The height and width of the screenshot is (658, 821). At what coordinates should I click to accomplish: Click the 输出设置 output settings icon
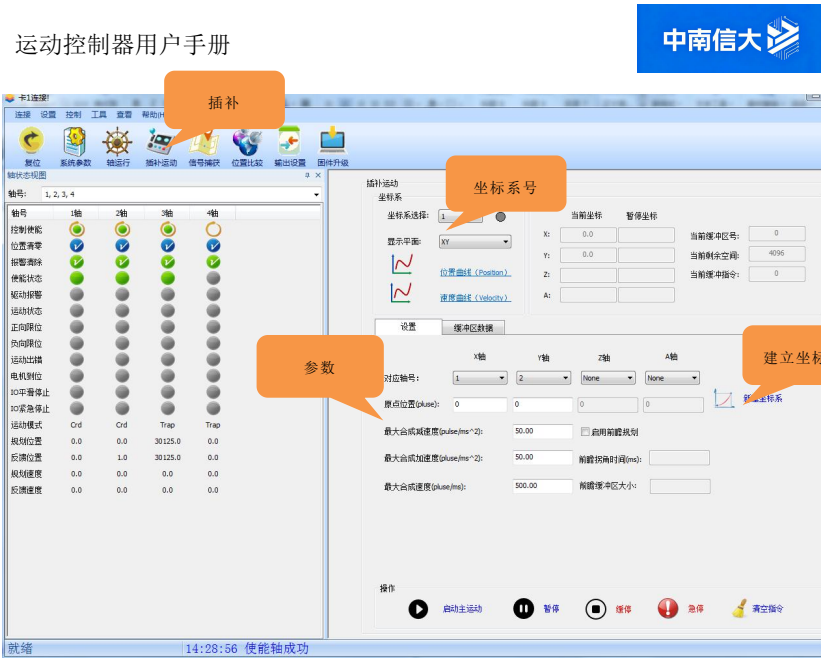click(x=289, y=141)
